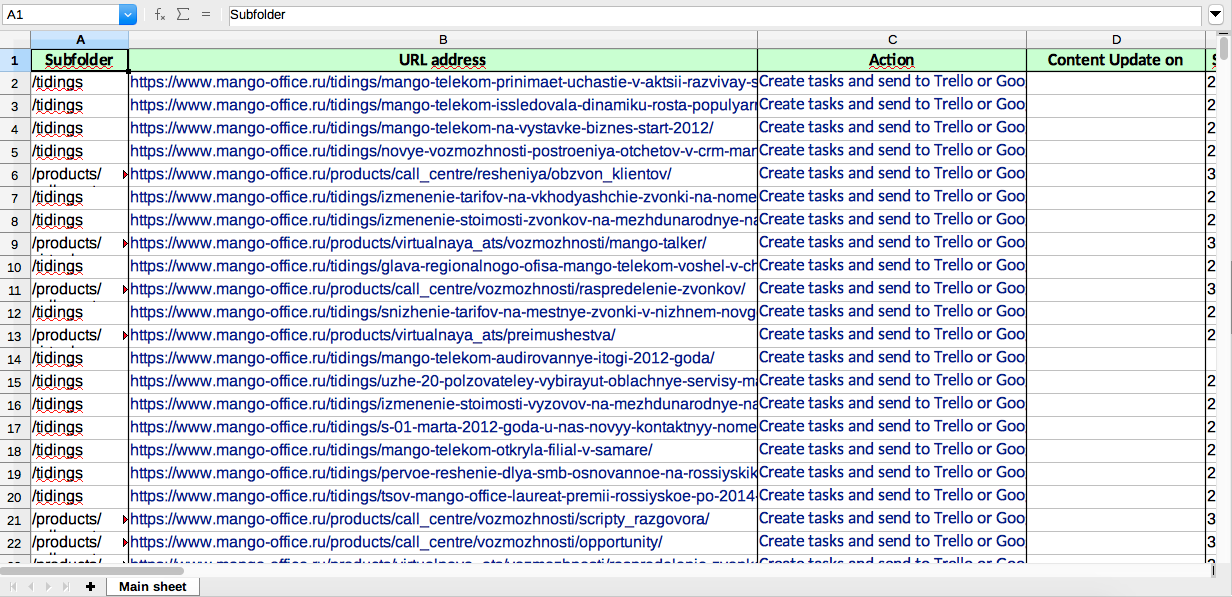1232x597 pixels.
Task: Select the '/products/' cell in row 13
Action: (x=80, y=335)
